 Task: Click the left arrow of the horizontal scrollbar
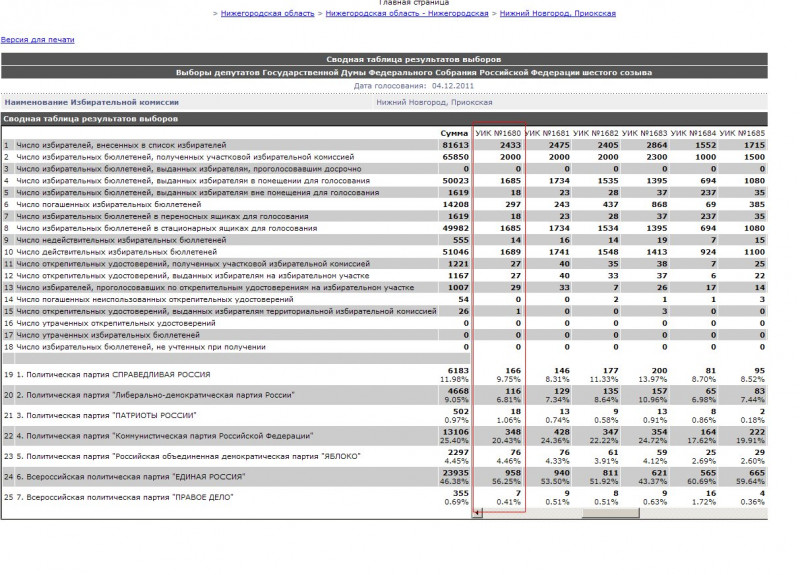[x=477, y=513]
